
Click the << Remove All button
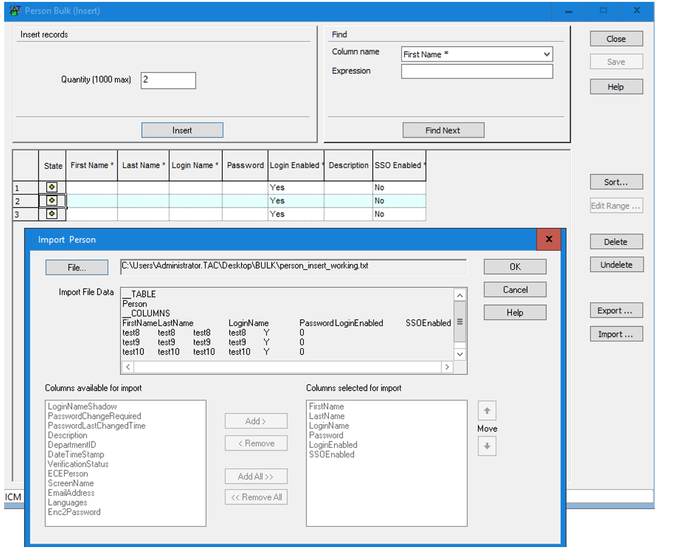[256, 497]
